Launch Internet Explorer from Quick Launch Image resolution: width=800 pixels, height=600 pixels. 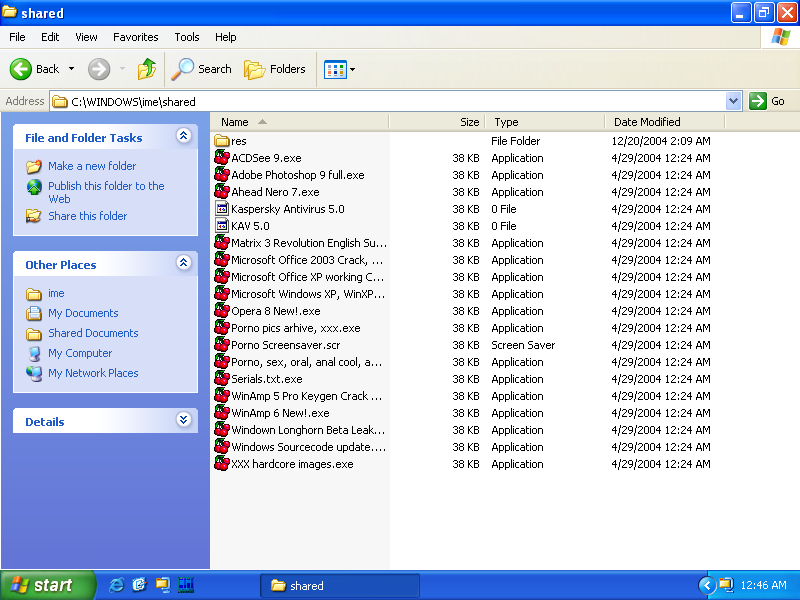point(116,585)
